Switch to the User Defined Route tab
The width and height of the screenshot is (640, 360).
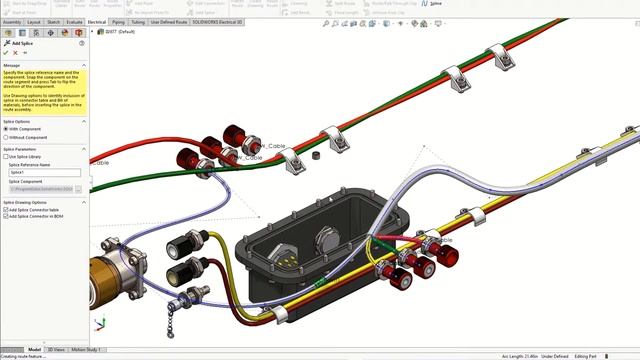[169, 22]
